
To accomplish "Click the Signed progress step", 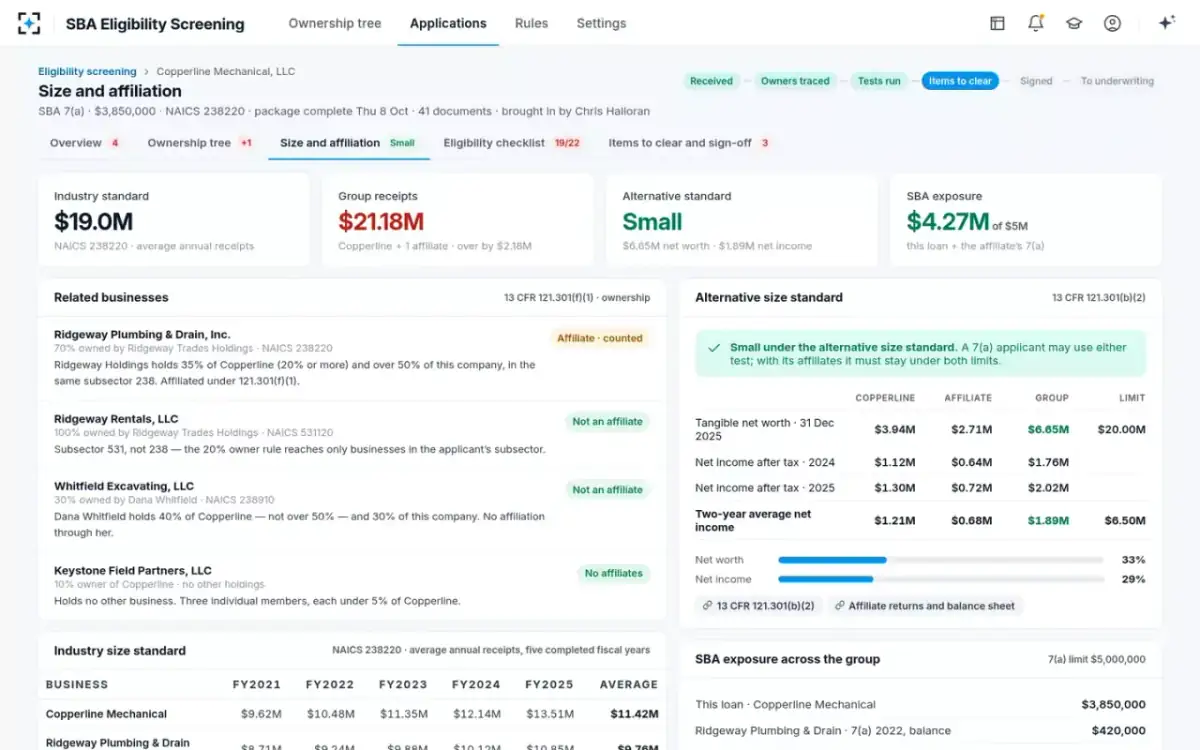I will [x=1036, y=81].
